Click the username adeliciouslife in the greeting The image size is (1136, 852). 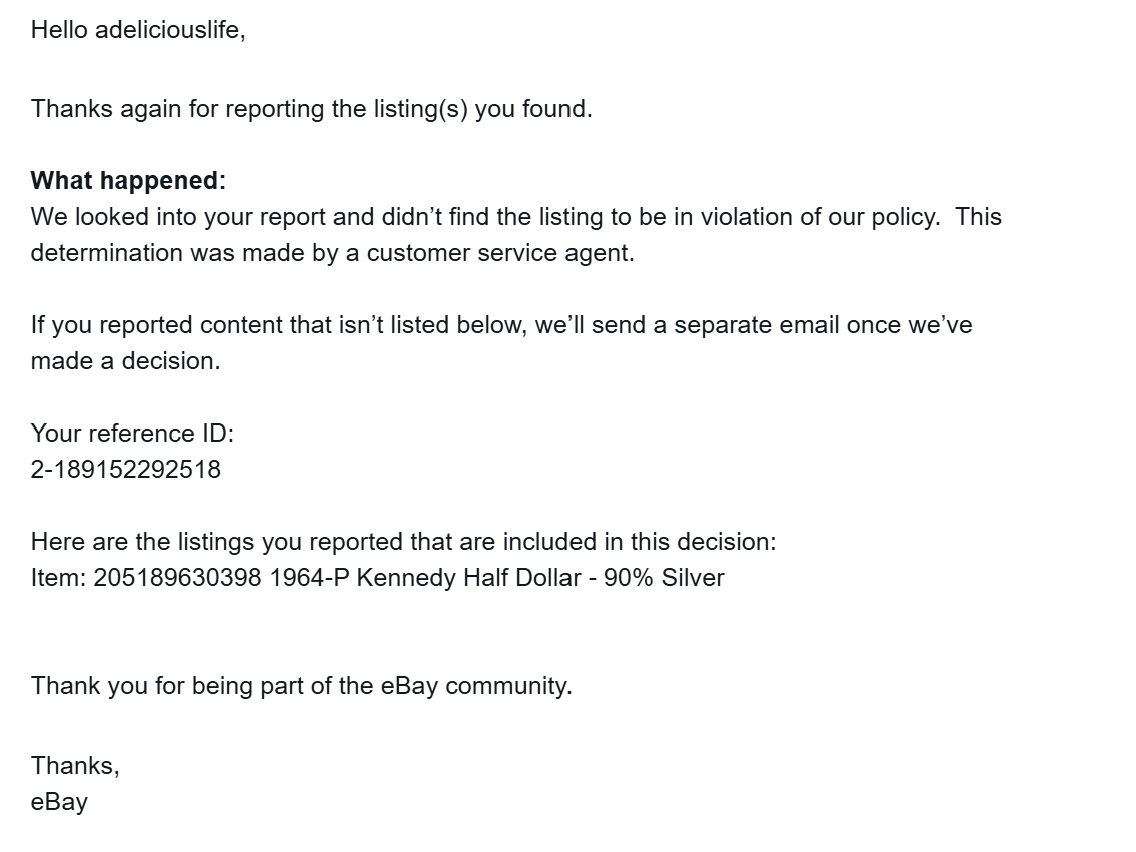click(167, 30)
